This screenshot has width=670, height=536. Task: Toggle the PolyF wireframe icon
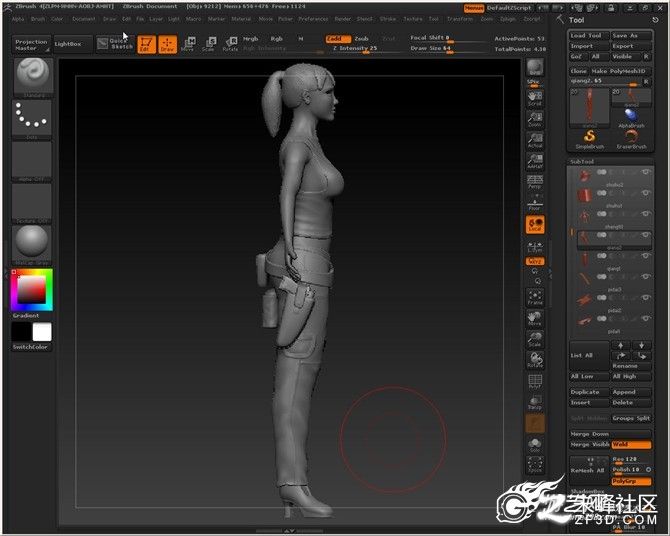click(x=535, y=381)
